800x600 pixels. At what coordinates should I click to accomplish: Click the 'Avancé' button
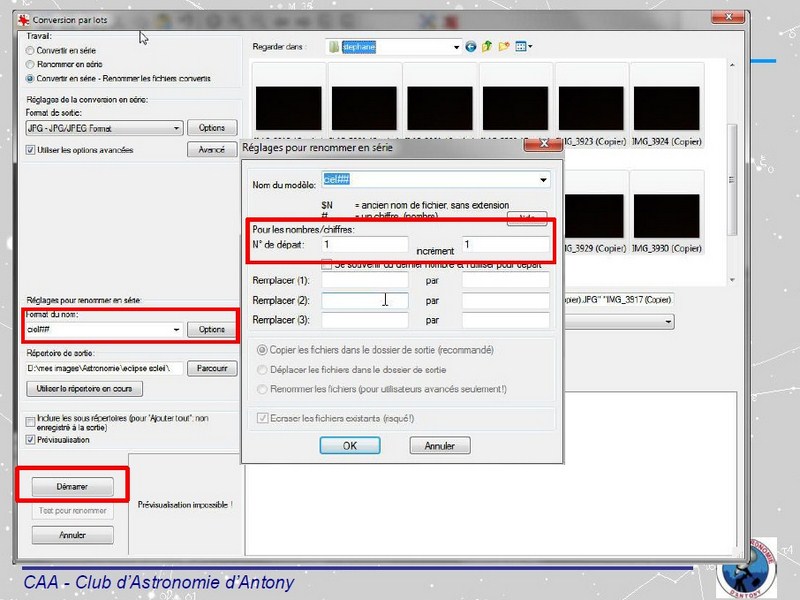tap(211, 150)
